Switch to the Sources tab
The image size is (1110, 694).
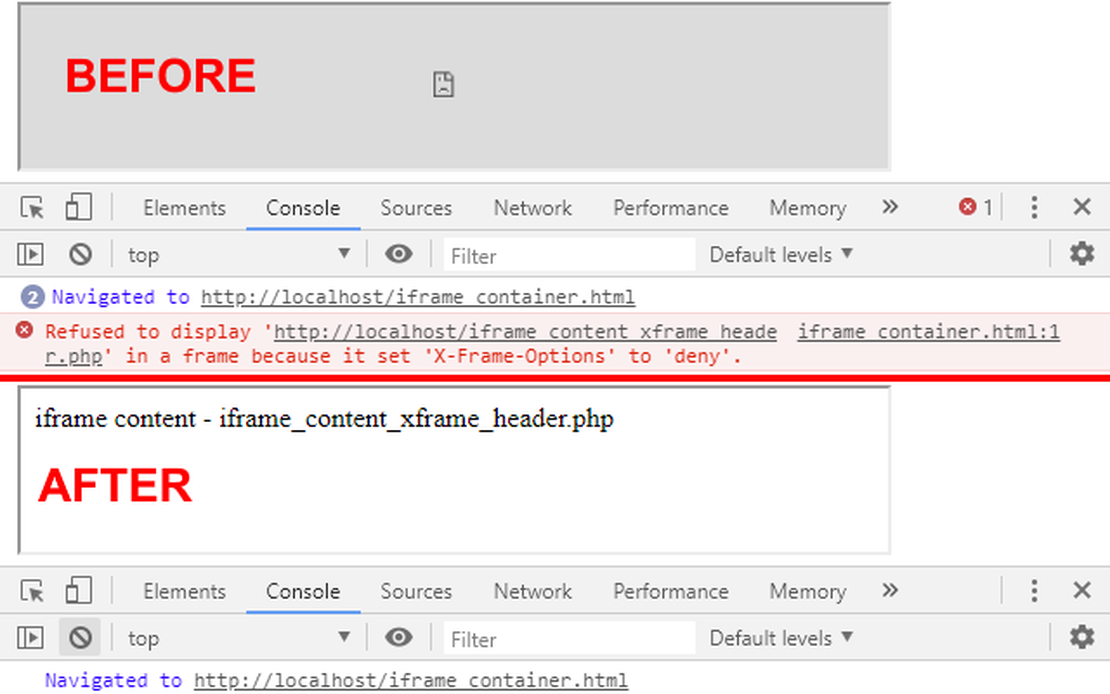pos(416,207)
